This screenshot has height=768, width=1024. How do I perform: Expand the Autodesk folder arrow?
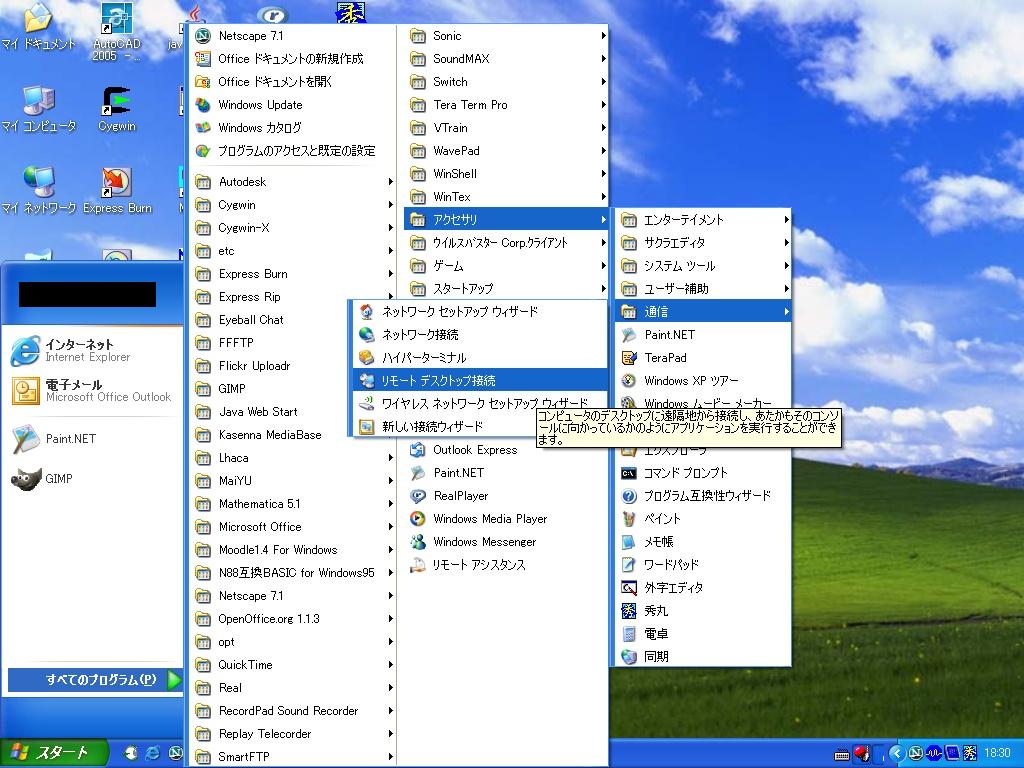tap(390, 182)
